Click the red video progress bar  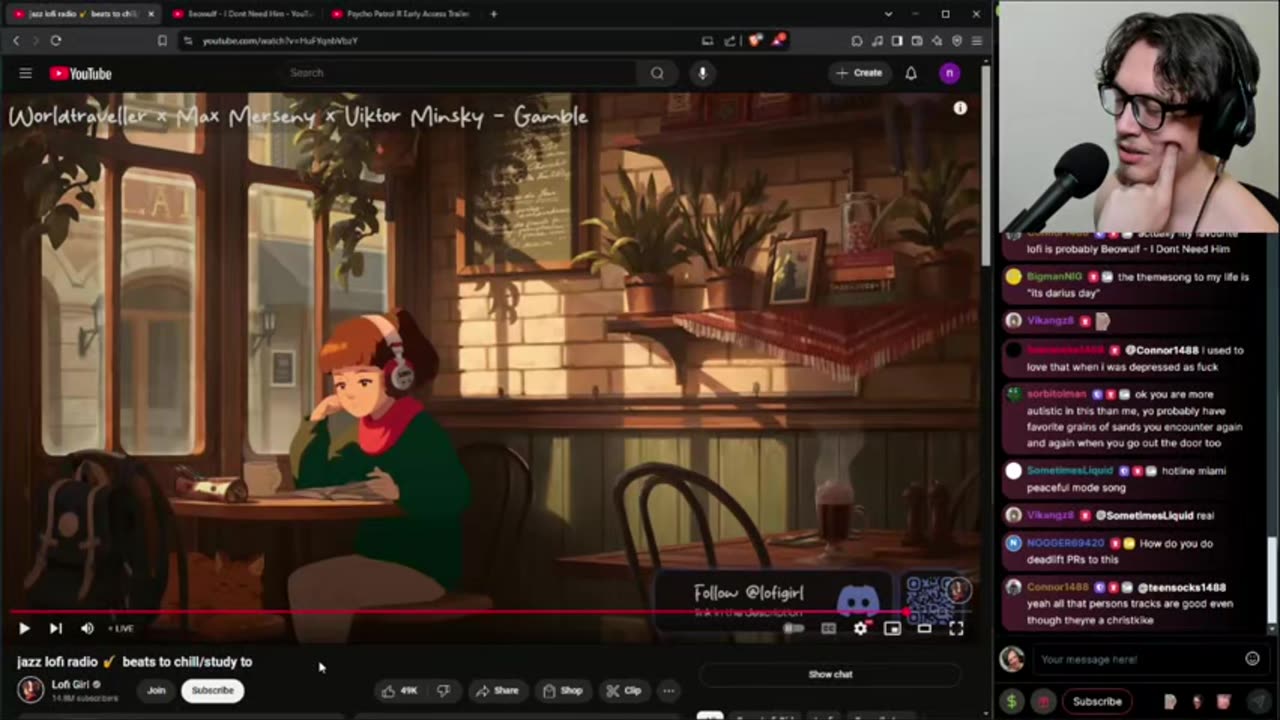click(x=460, y=612)
